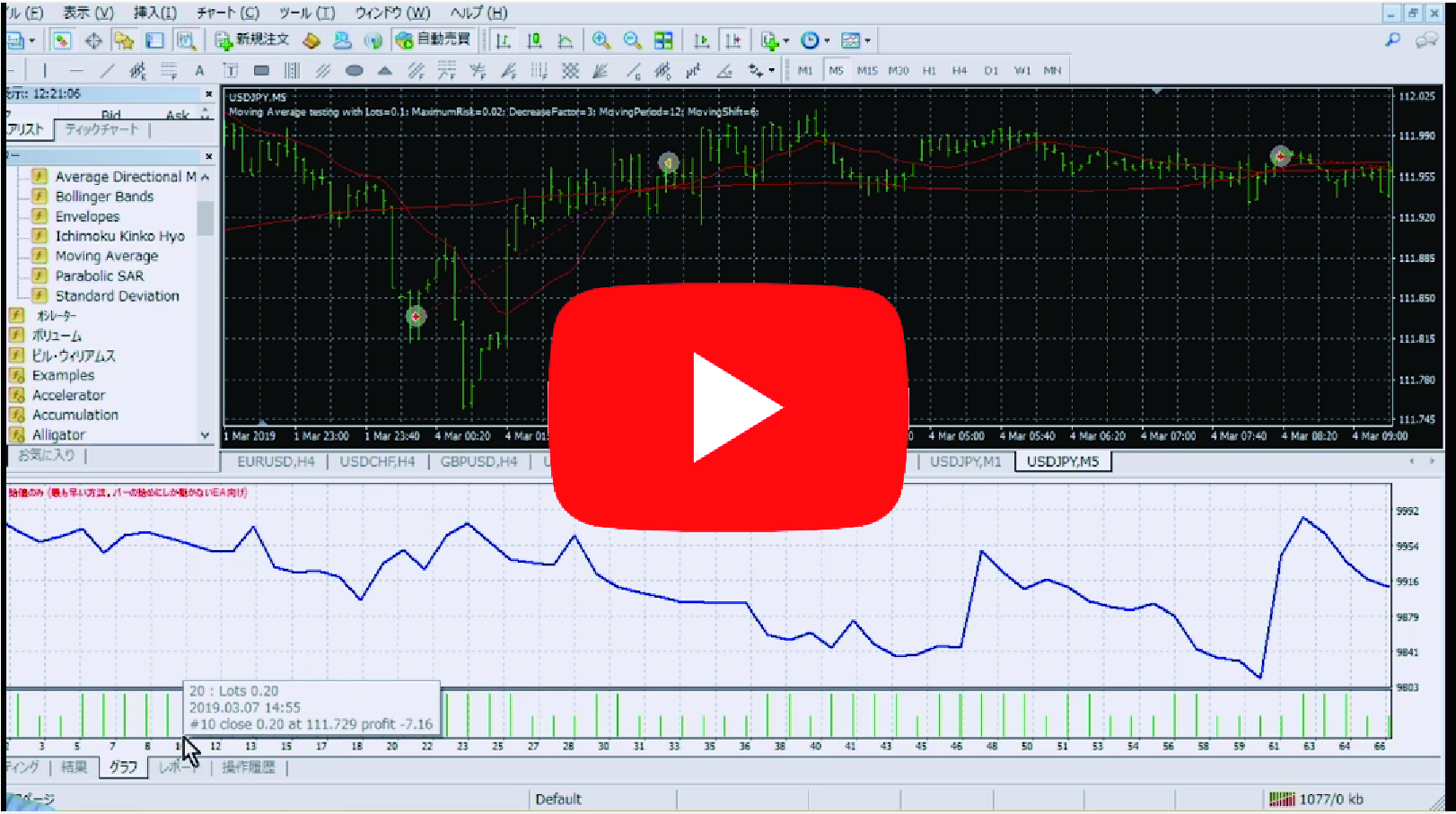Select Standard Deviation indicator
The height and width of the screenshot is (814, 1456).
[x=117, y=295]
